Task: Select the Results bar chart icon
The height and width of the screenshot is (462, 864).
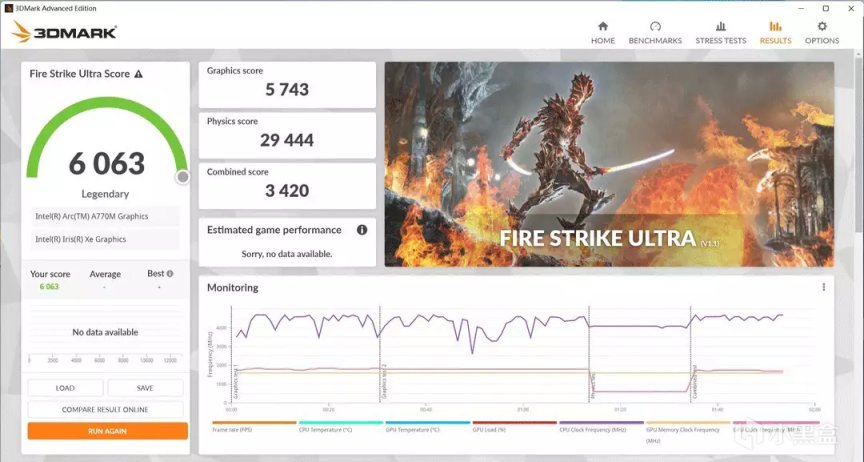Action: 775,26
